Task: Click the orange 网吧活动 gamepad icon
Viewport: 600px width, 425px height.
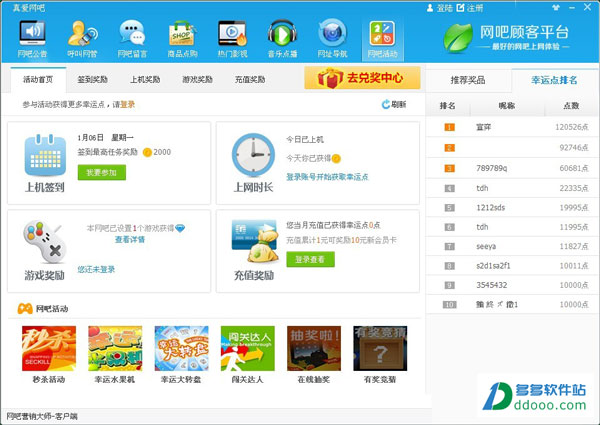Action: click(x=25, y=308)
